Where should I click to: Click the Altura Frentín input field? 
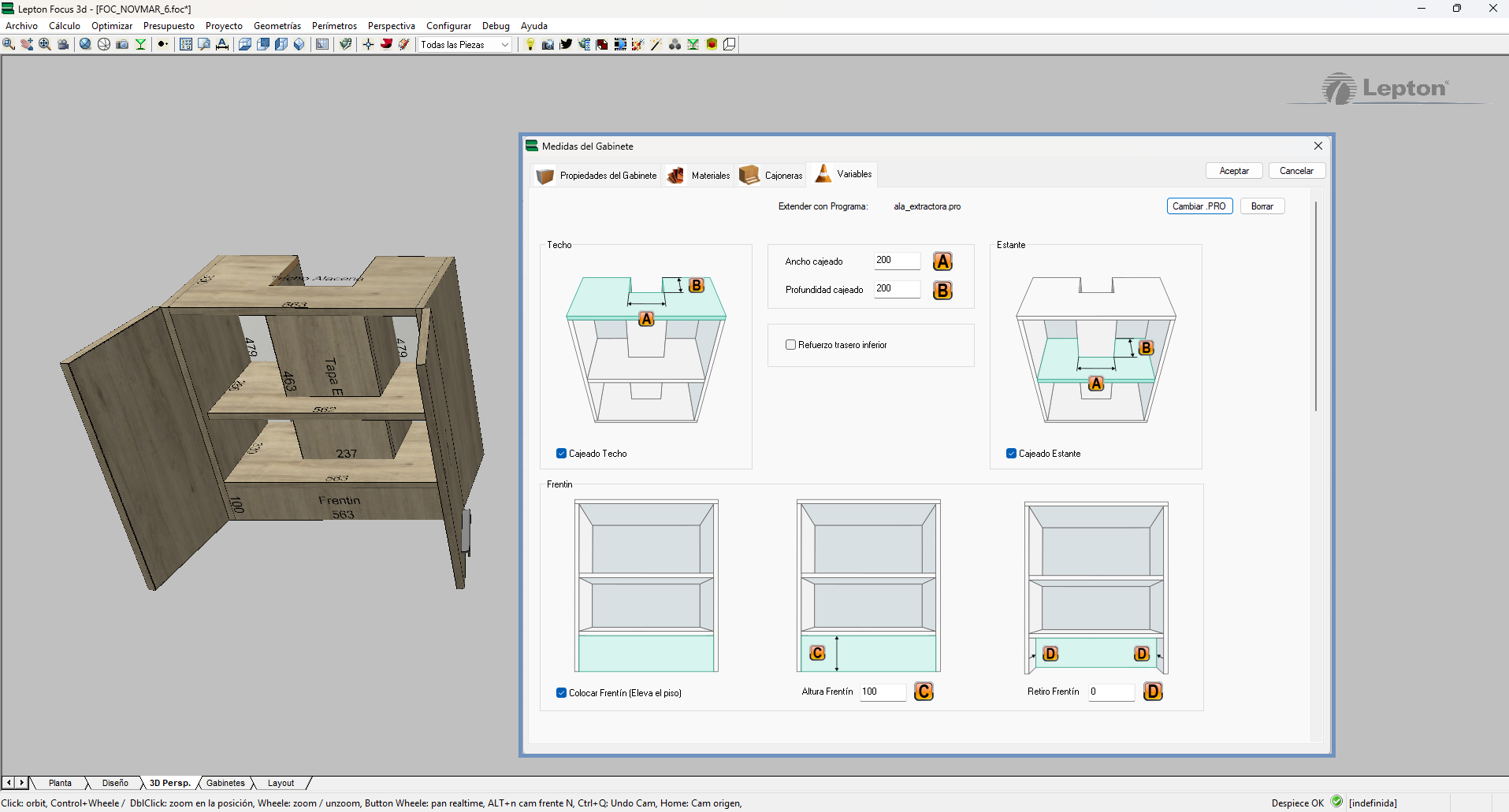pos(882,691)
